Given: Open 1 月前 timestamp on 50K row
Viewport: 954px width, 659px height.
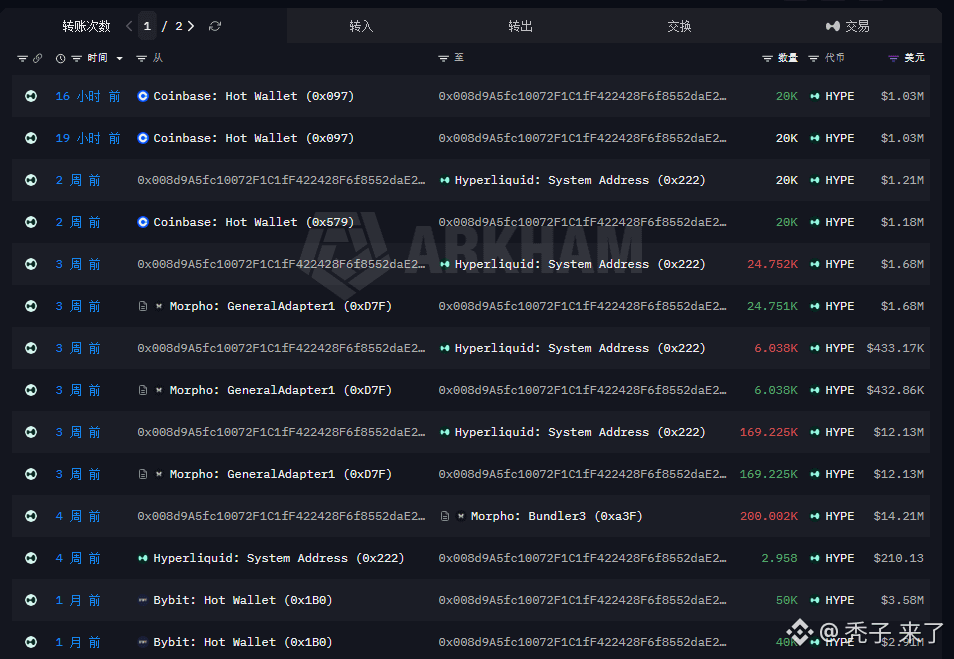Looking at the screenshot, I should point(78,600).
